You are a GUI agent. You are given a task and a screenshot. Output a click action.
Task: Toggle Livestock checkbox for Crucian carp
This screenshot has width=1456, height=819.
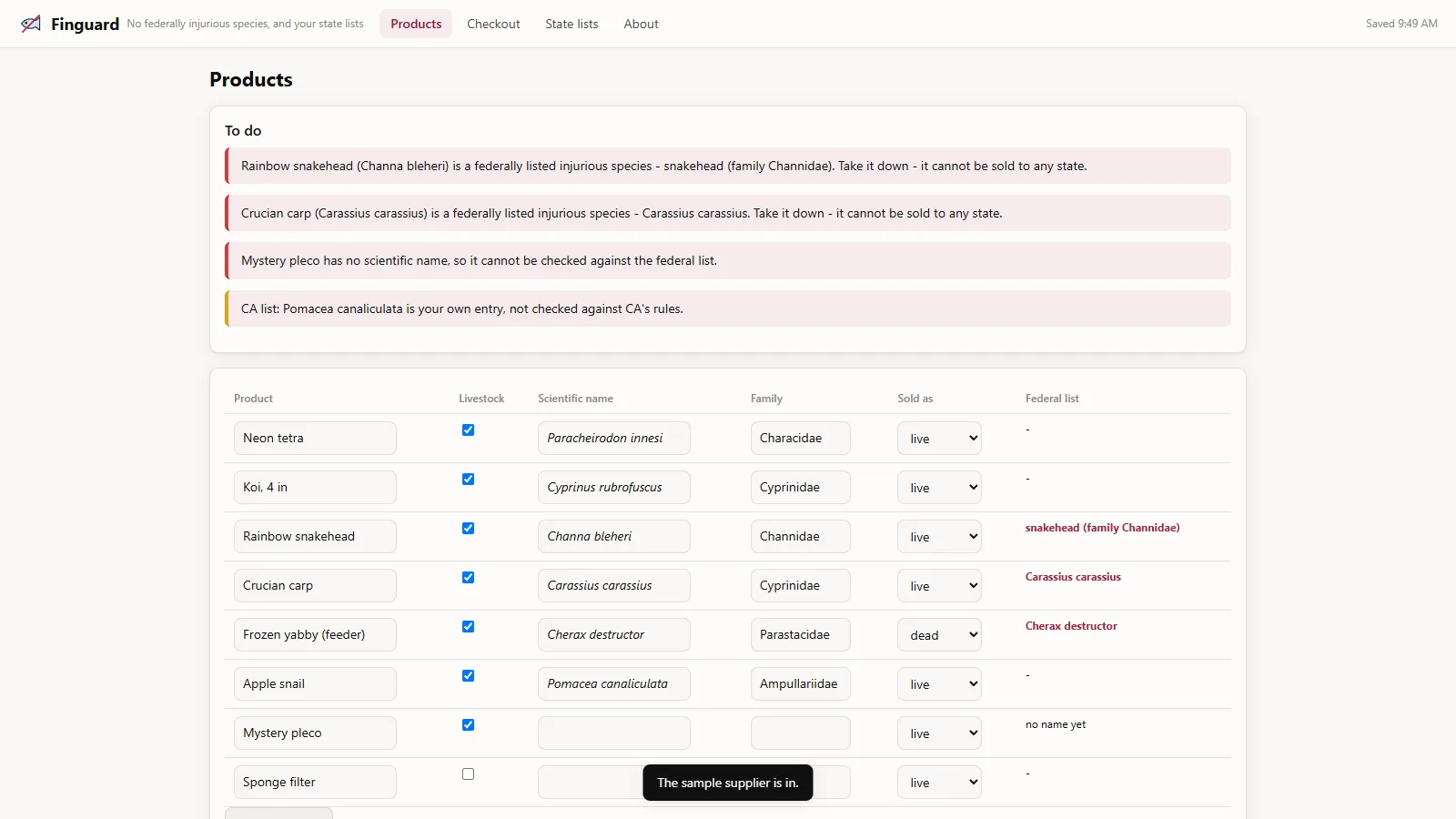468,578
